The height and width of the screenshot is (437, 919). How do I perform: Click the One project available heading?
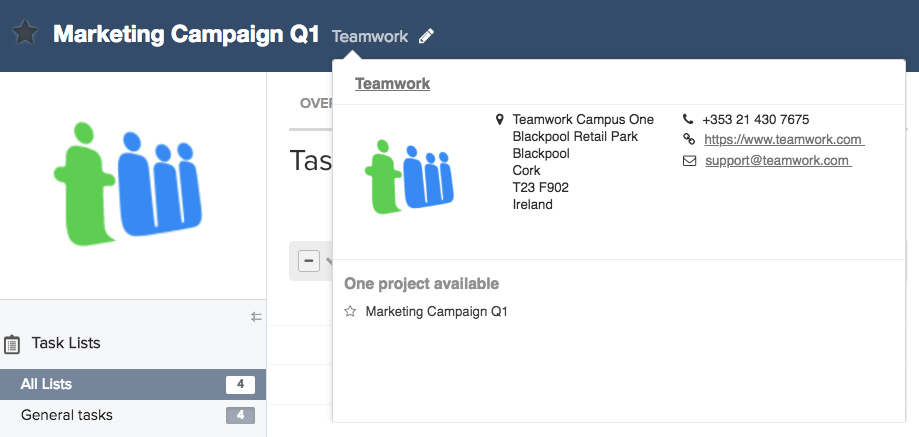point(421,284)
